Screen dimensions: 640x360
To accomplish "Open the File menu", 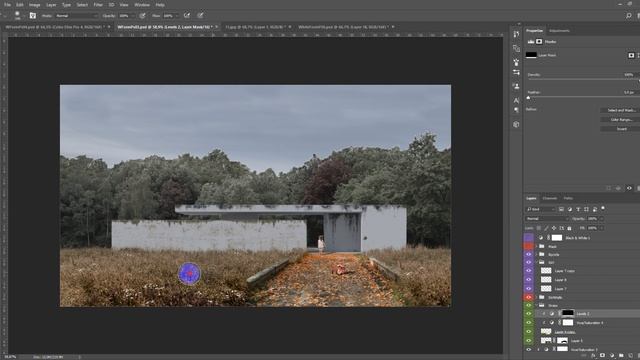I will (7, 5).
